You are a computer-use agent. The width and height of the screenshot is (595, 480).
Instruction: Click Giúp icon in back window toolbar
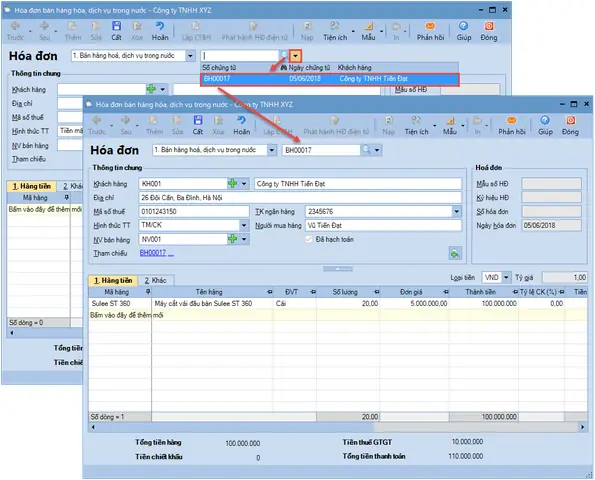point(463,26)
